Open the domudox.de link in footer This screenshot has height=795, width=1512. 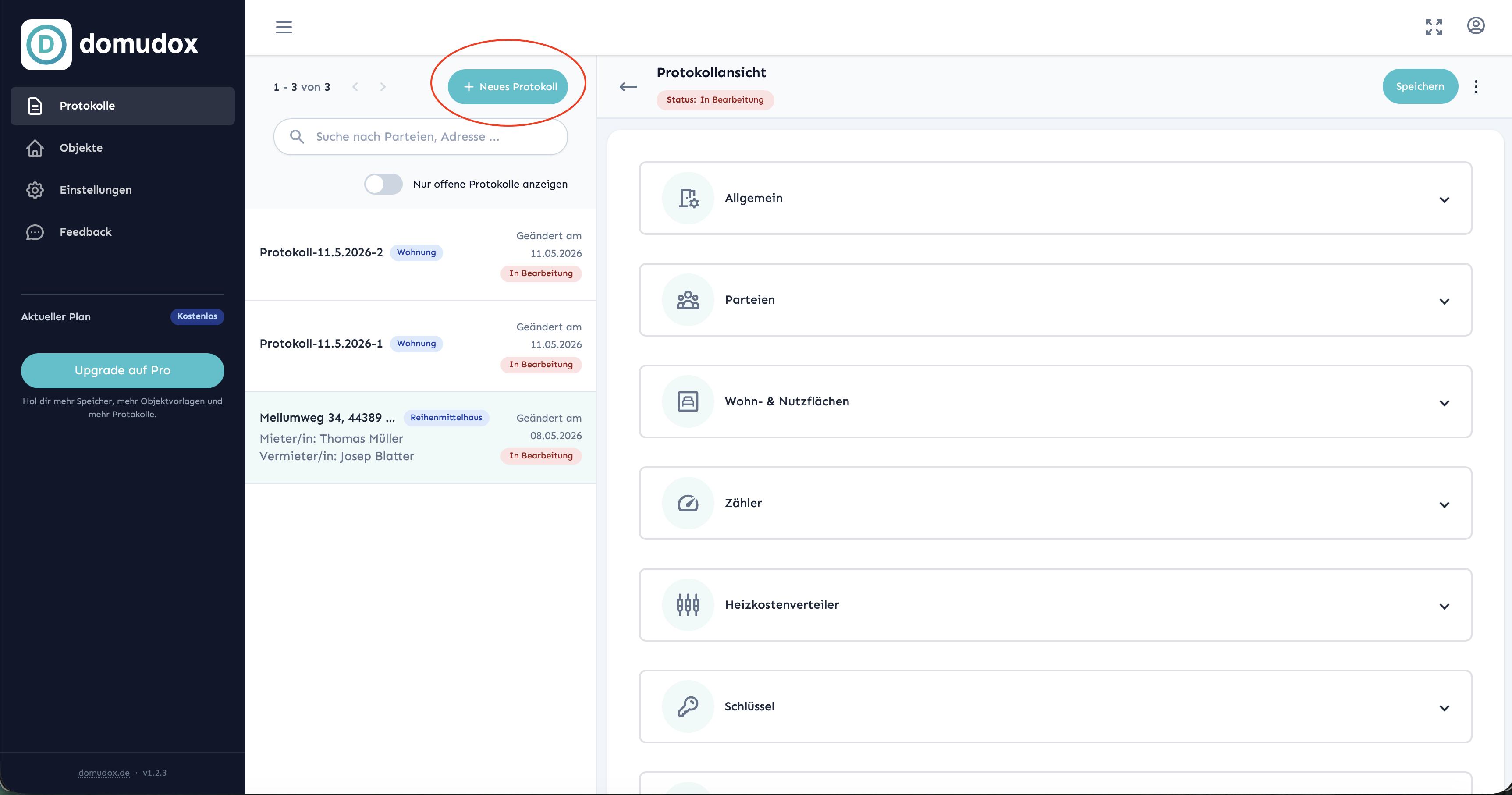(104, 773)
